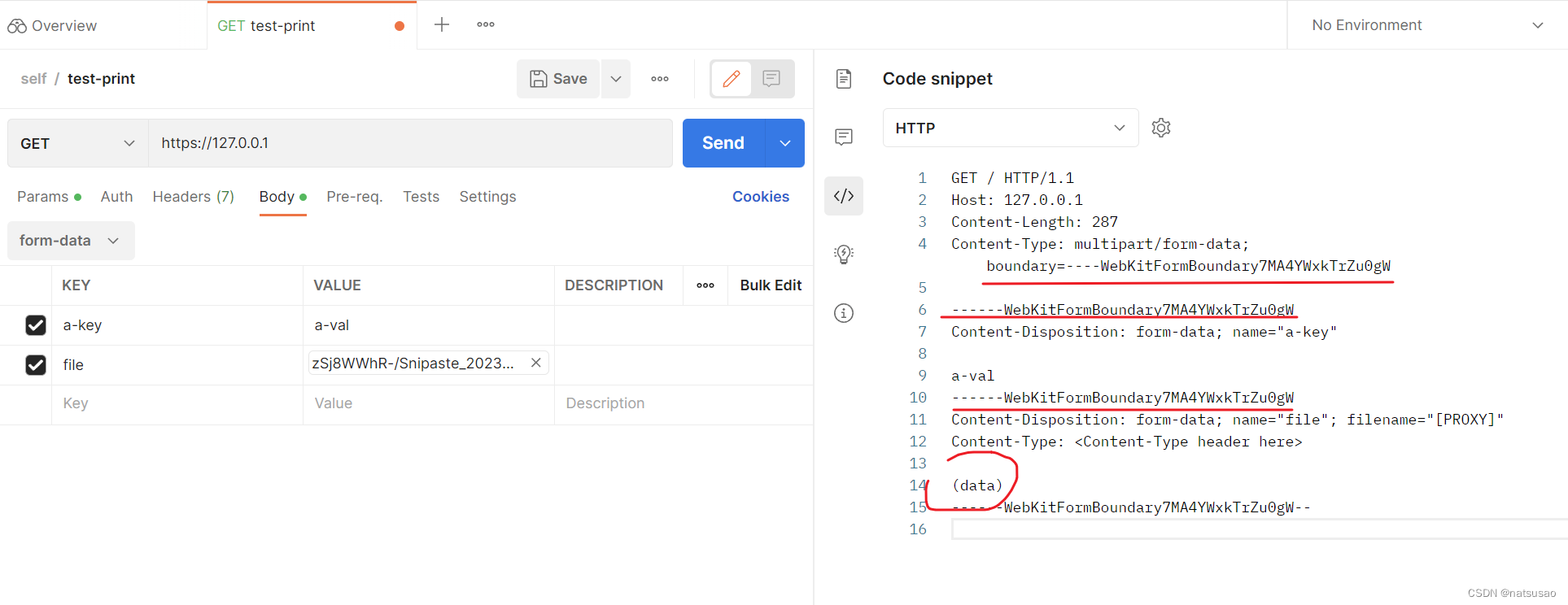
Task: Open the Tests tab
Action: (421, 197)
